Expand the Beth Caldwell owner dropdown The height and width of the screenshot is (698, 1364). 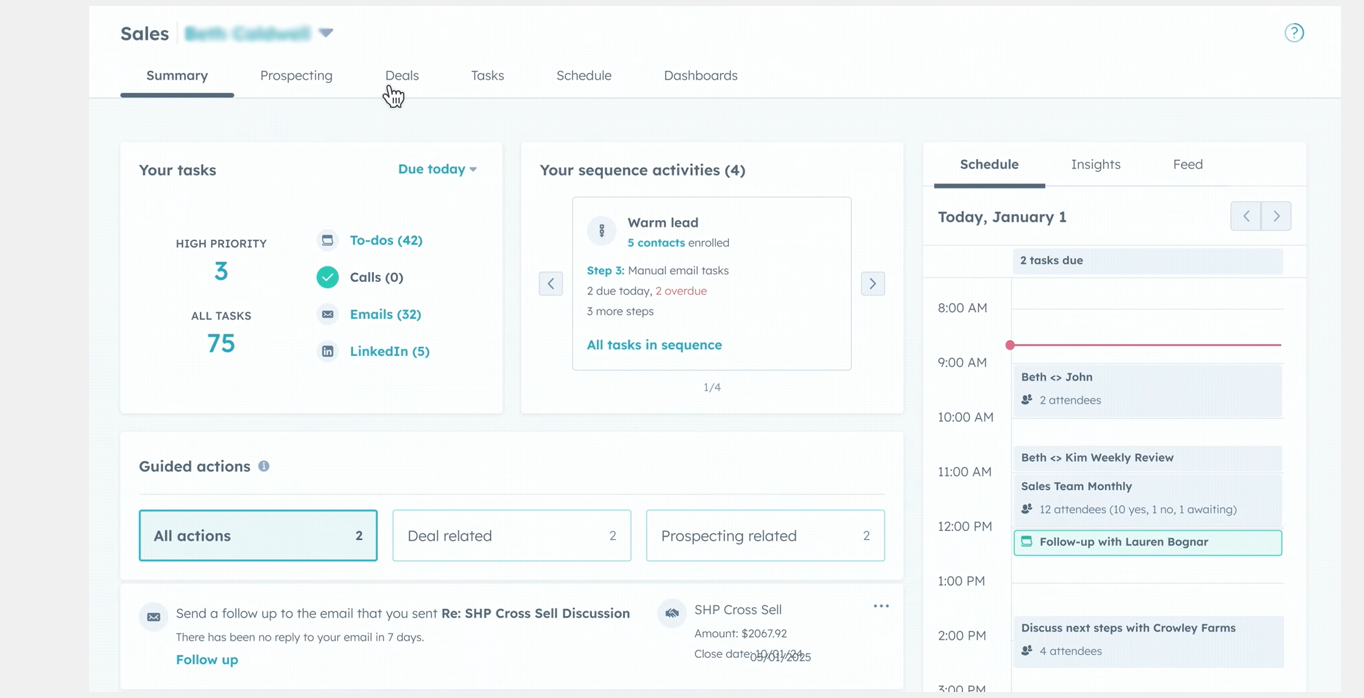click(326, 32)
